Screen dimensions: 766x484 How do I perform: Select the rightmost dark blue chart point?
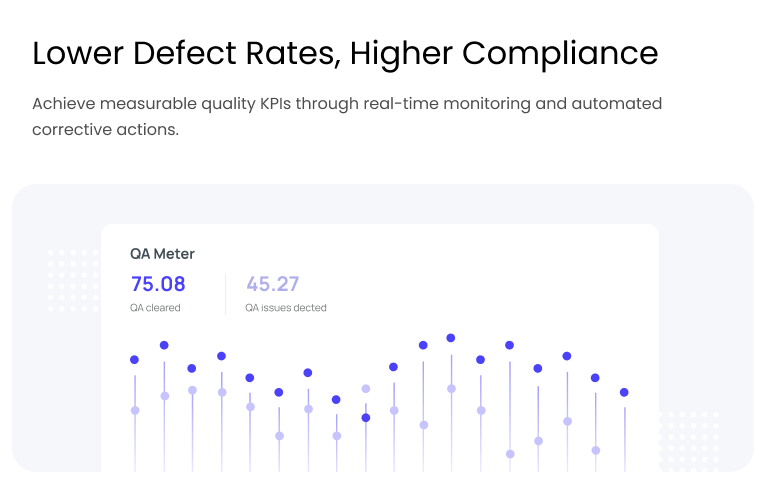[624, 392]
